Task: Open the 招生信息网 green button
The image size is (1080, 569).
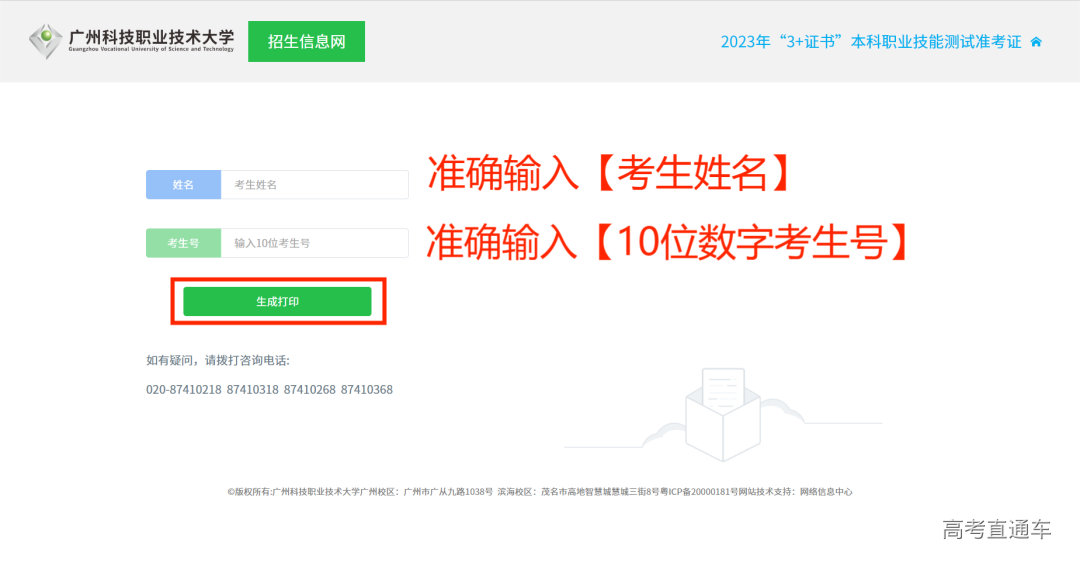Action: click(x=306, y=42)
